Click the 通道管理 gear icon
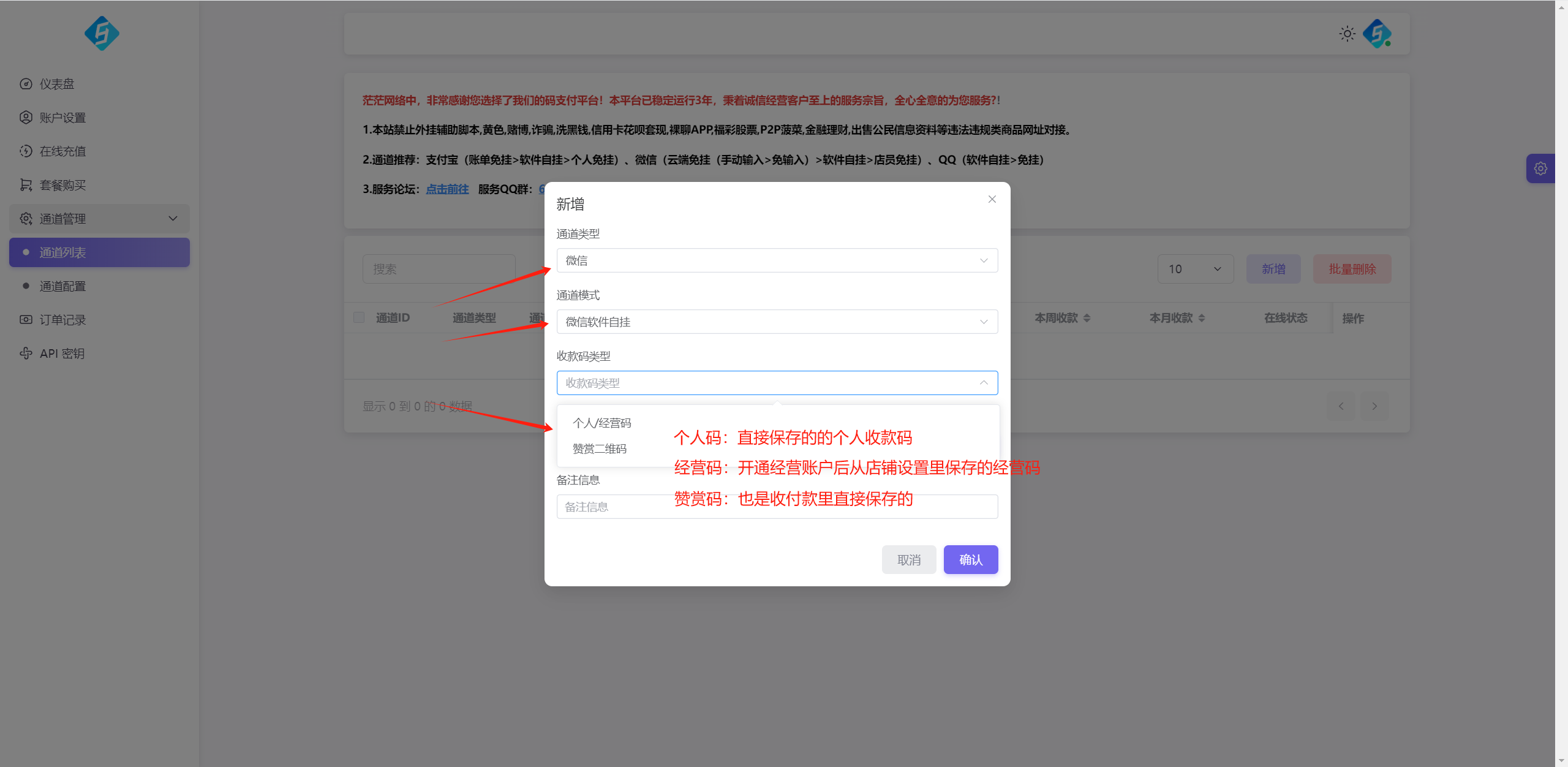The width and height of the screenshot is (1568, 767). click(26, 219)
